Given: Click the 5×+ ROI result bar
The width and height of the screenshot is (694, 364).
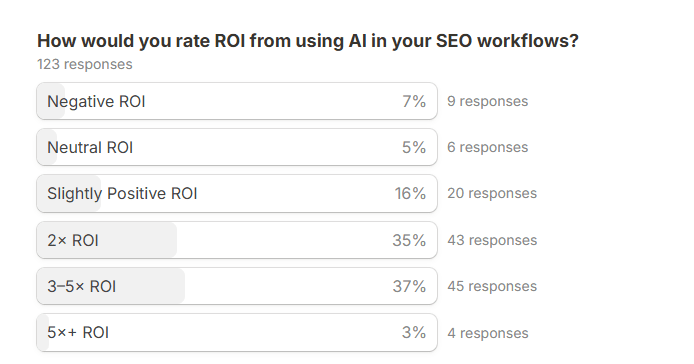Looking at the screenshot, I should pos(237,333).
